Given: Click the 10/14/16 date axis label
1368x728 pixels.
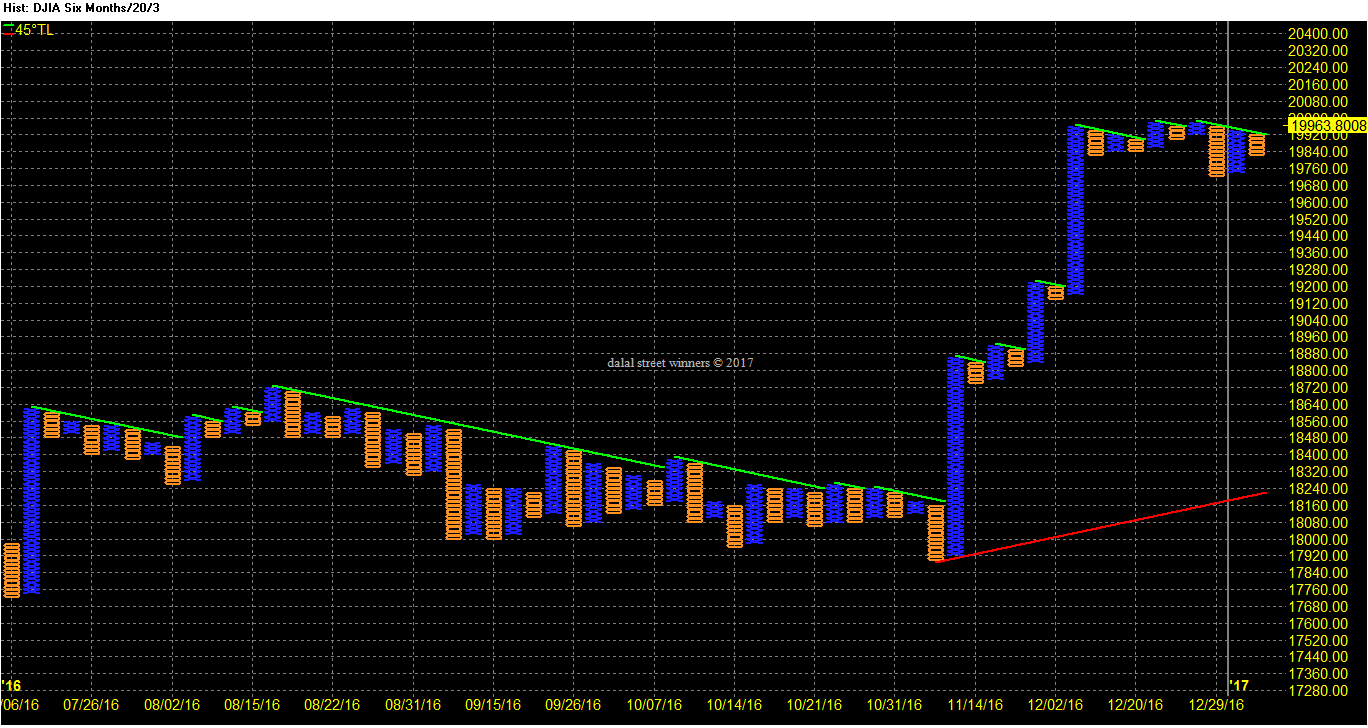Looking at the screenshot, I should pyautogui.click(x=735, y=704).
